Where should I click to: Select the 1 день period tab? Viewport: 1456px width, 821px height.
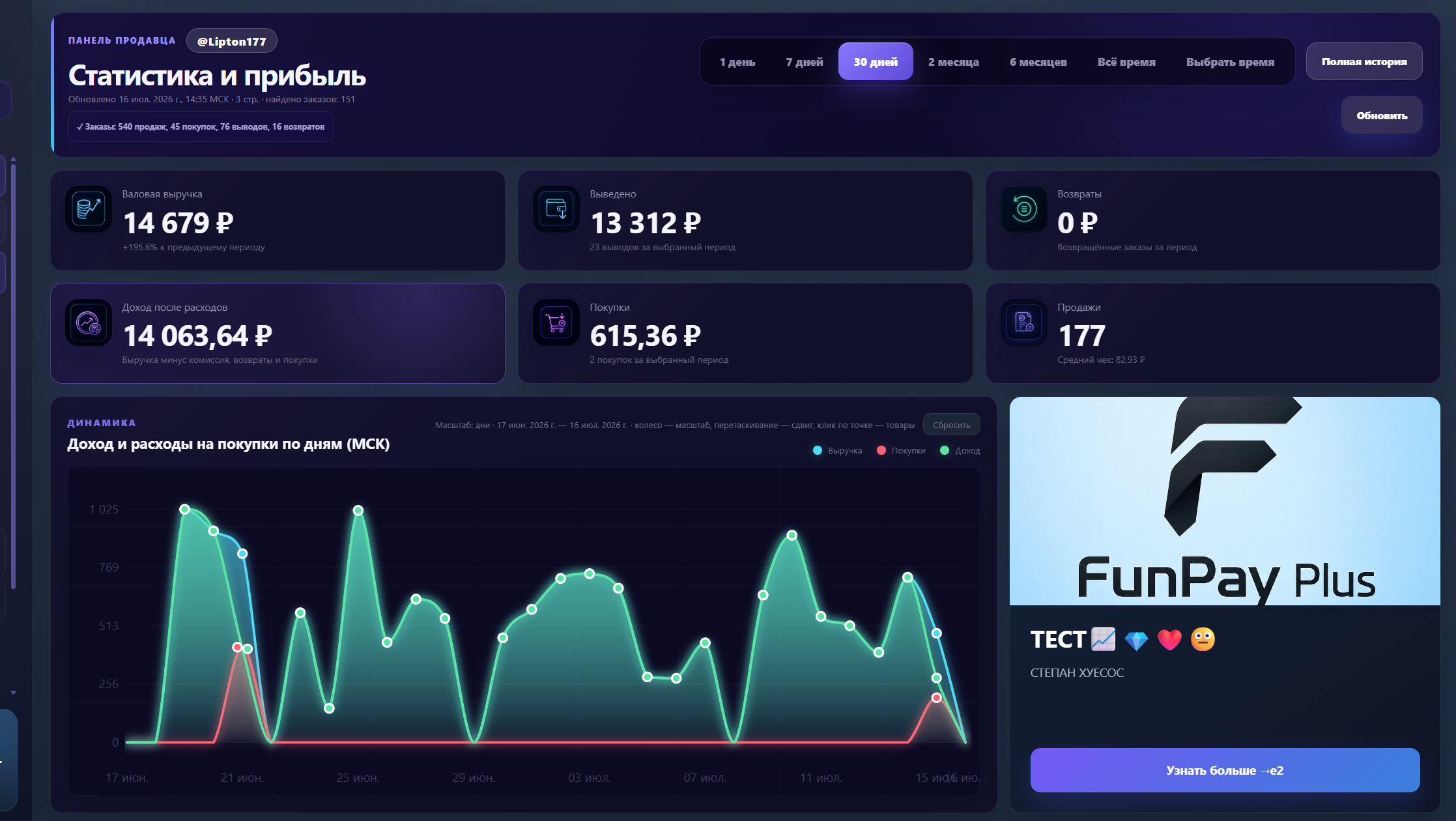[x=737, y=62]
